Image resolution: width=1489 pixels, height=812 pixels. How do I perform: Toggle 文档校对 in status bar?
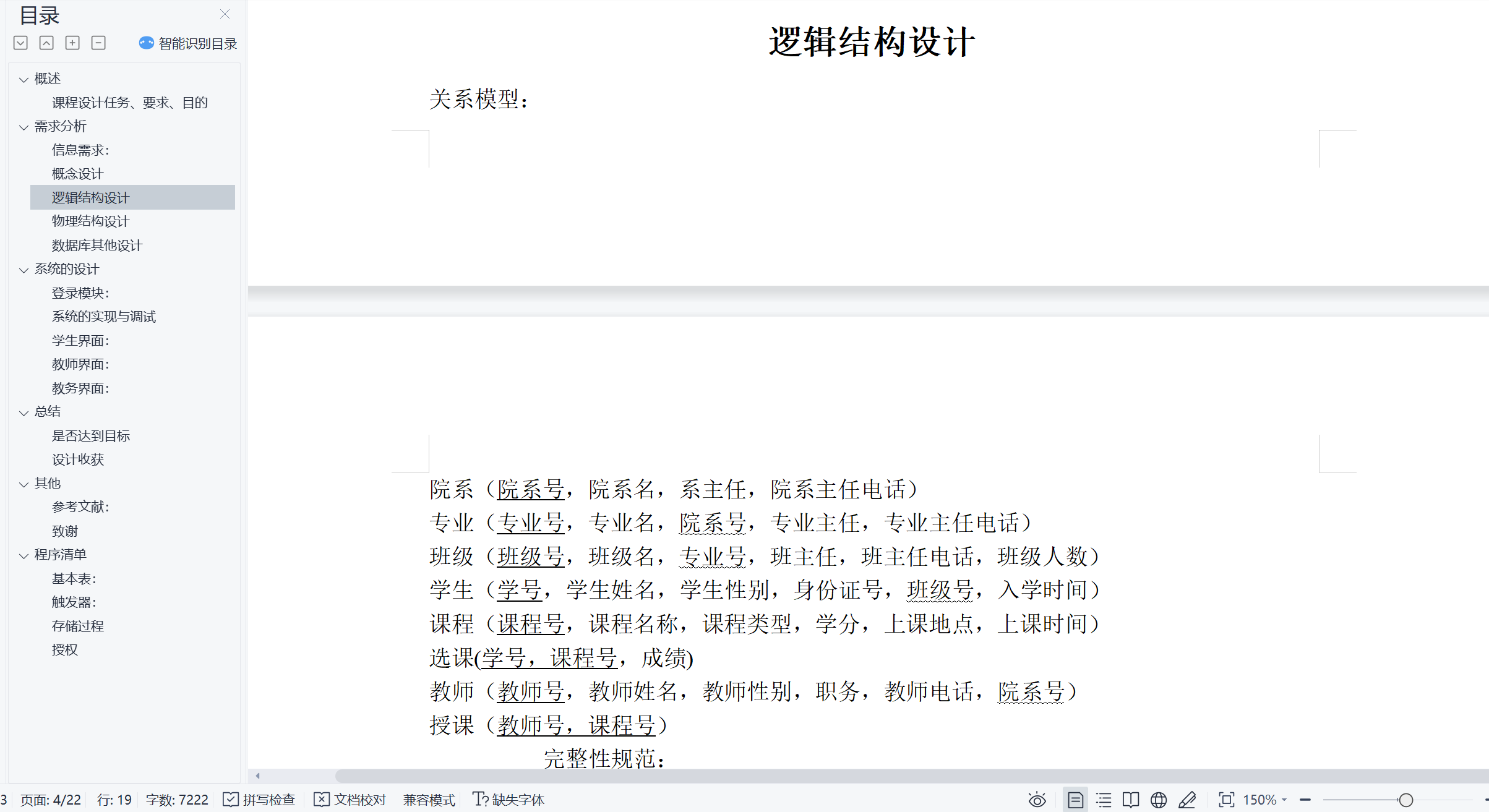[x=350, y=800]
